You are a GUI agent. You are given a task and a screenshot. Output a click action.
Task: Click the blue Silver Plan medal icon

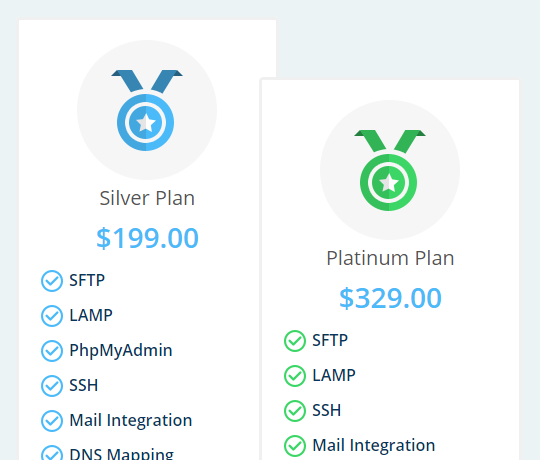[x=147, y=110]
